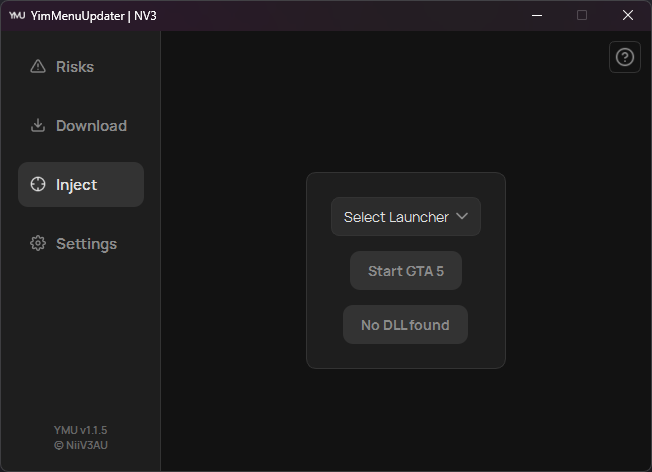
Task: Click the No DLL found button
Action: click(x=405, y=325)
